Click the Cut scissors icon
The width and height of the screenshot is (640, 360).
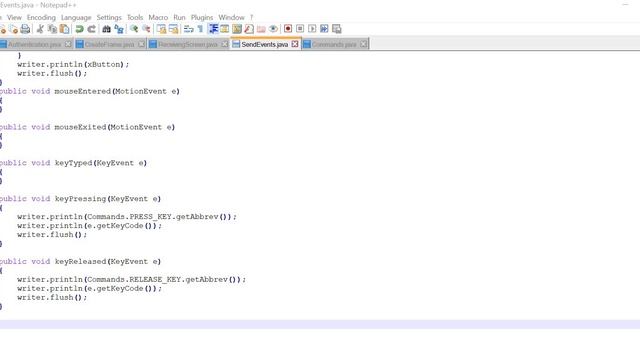coord(40,29)
